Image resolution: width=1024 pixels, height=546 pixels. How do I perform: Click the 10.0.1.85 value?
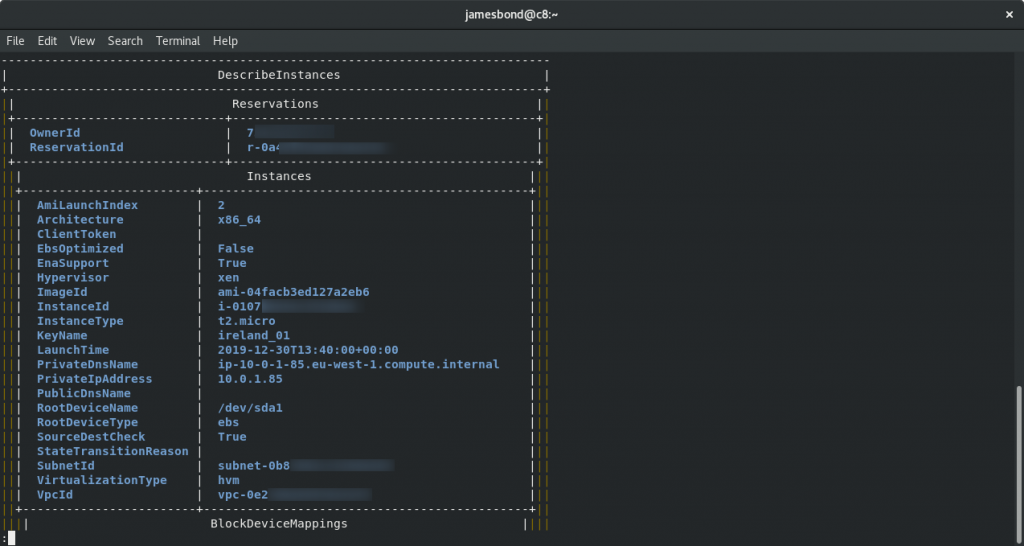click(x=250, y=379)
